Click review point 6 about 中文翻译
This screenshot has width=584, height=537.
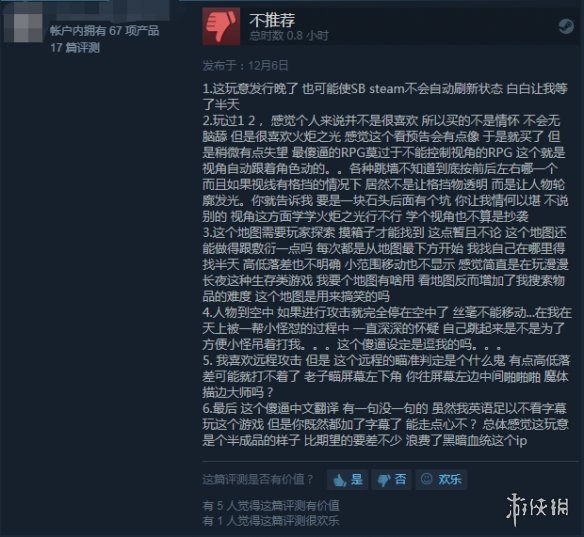coord(385,425)
